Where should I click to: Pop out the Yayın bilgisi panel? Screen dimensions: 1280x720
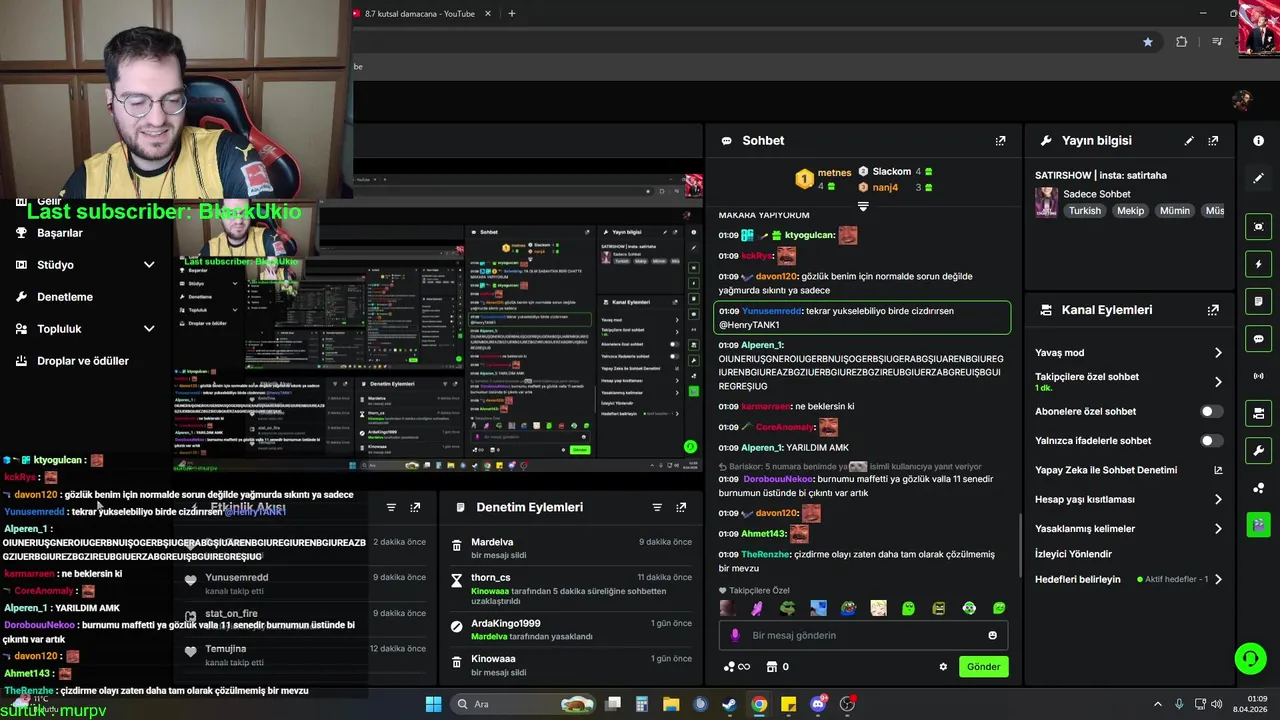(x=1213, y=141)
